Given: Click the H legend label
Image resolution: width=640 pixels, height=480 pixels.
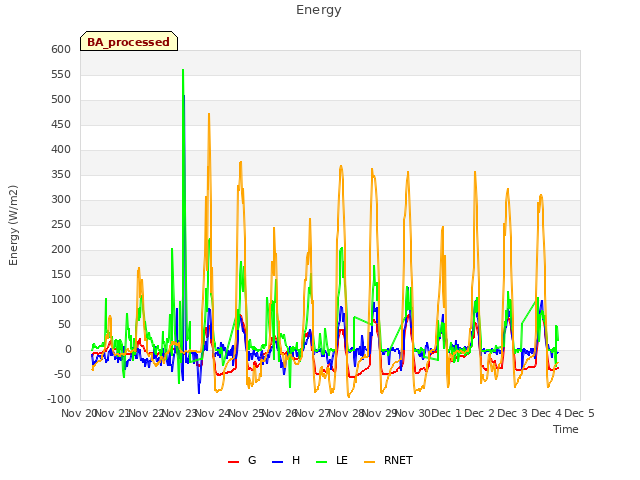Looking at the screenshot, I should [296, 460].
